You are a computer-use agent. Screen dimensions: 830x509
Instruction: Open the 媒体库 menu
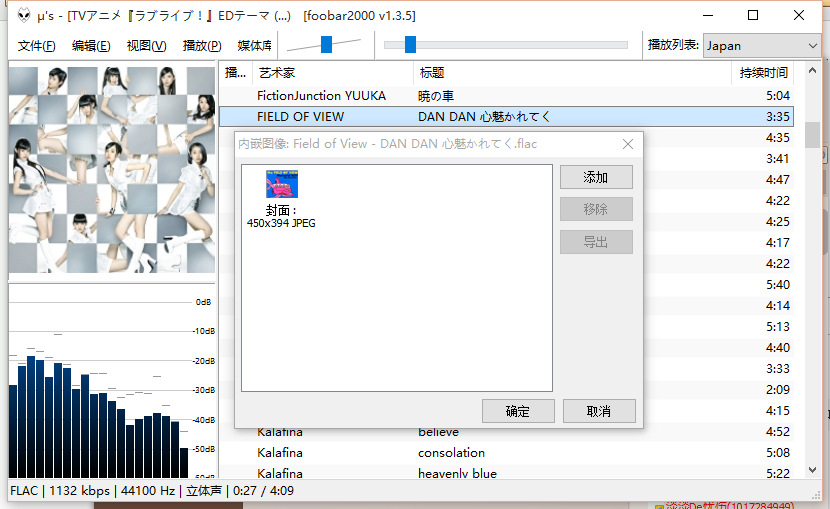pyautogui.click(x=254, y=46)
